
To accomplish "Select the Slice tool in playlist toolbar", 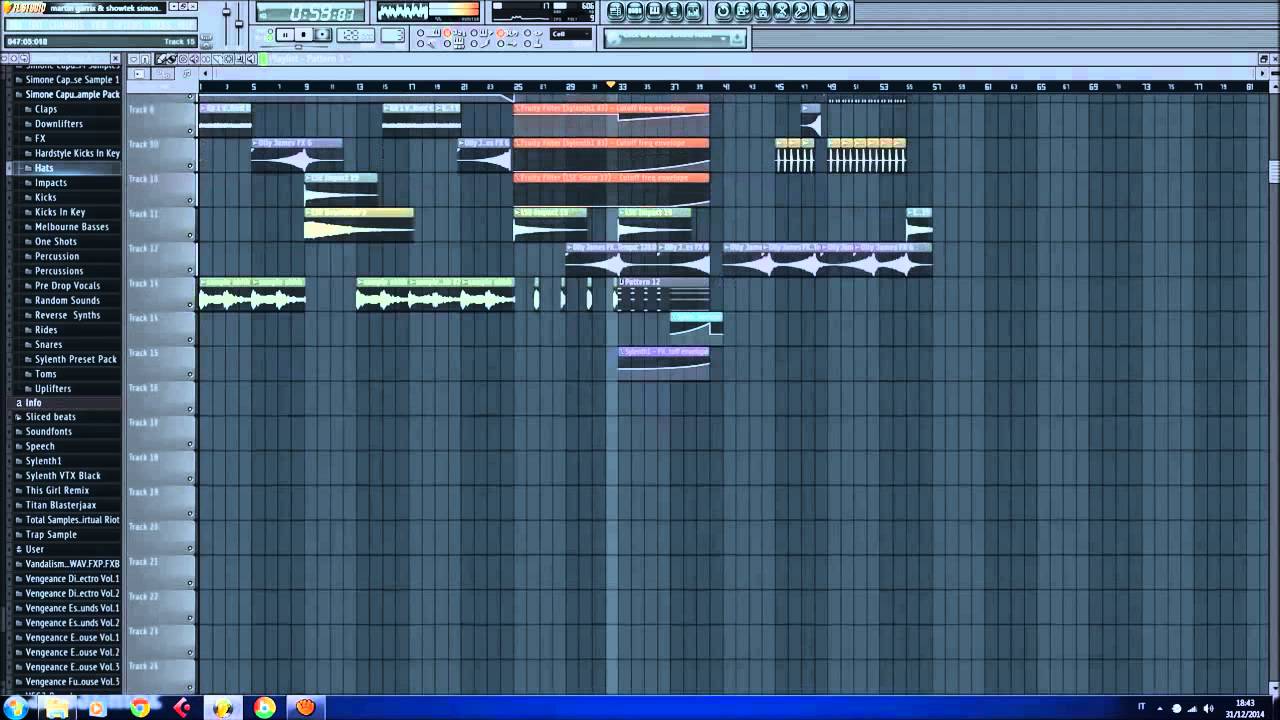I will tap(217, 59).
